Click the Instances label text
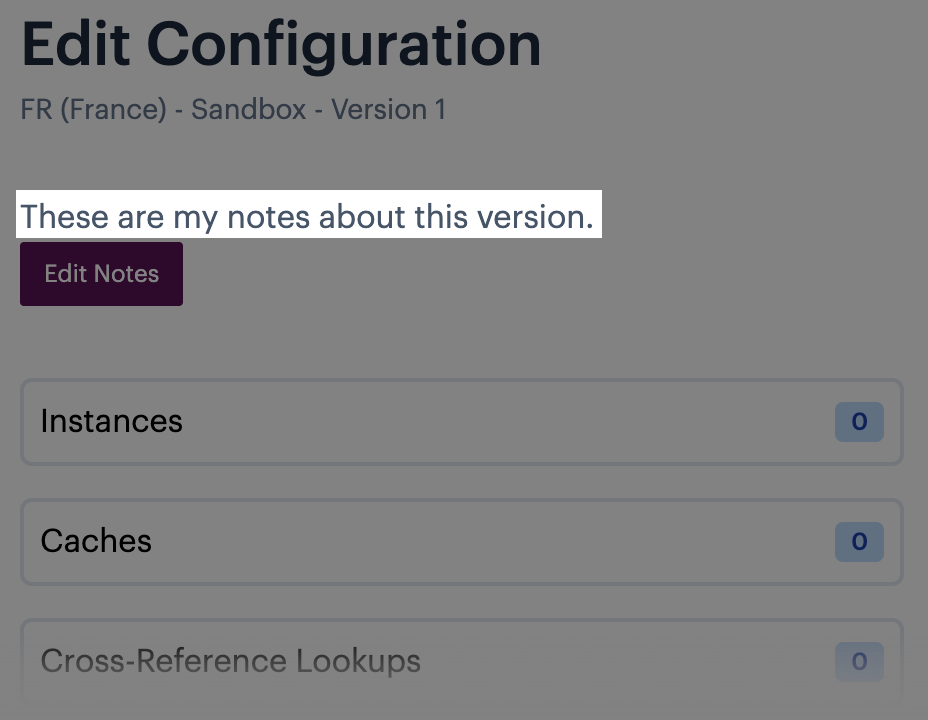Screen dimensions: 928x720 coord(111,422)
